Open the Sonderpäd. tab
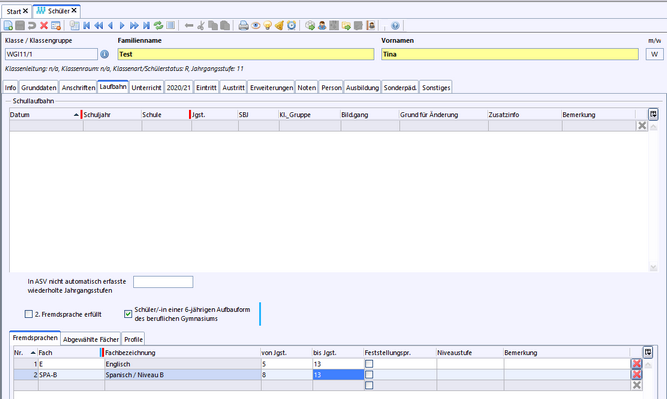Screen dimensions: 667x399 (400, 88)
